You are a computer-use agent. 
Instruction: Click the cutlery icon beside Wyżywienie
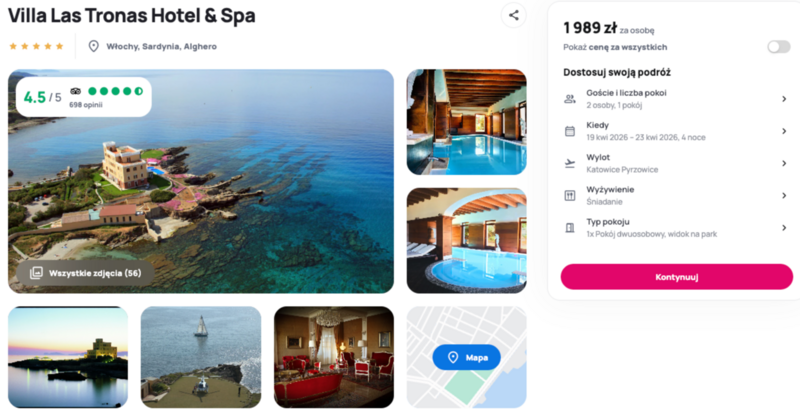click(x=570, y=196)
